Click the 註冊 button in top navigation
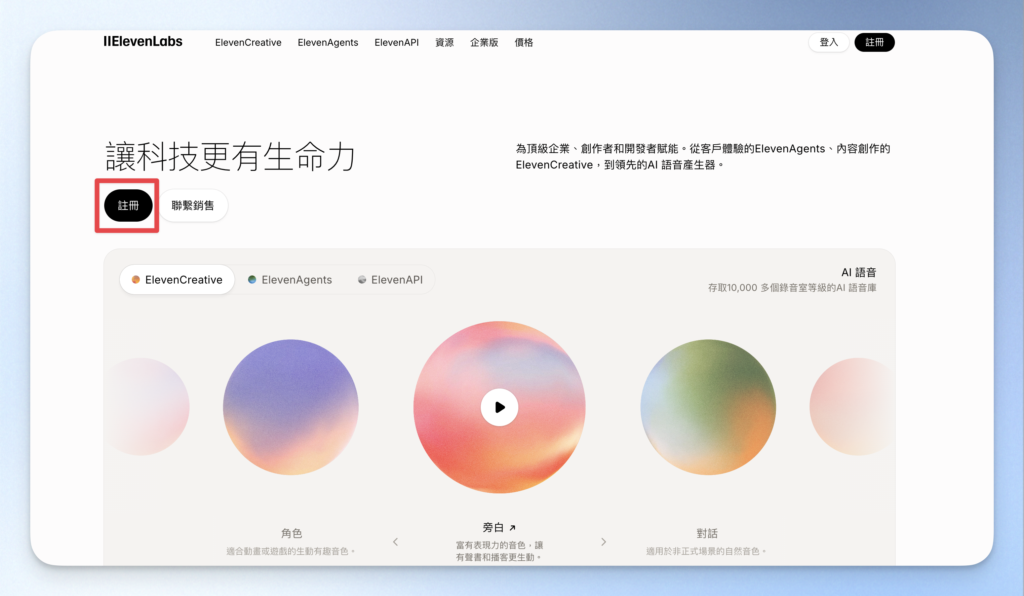Image resolution: width=1024 pixels, height=596 pixels. tap(874, 42)
